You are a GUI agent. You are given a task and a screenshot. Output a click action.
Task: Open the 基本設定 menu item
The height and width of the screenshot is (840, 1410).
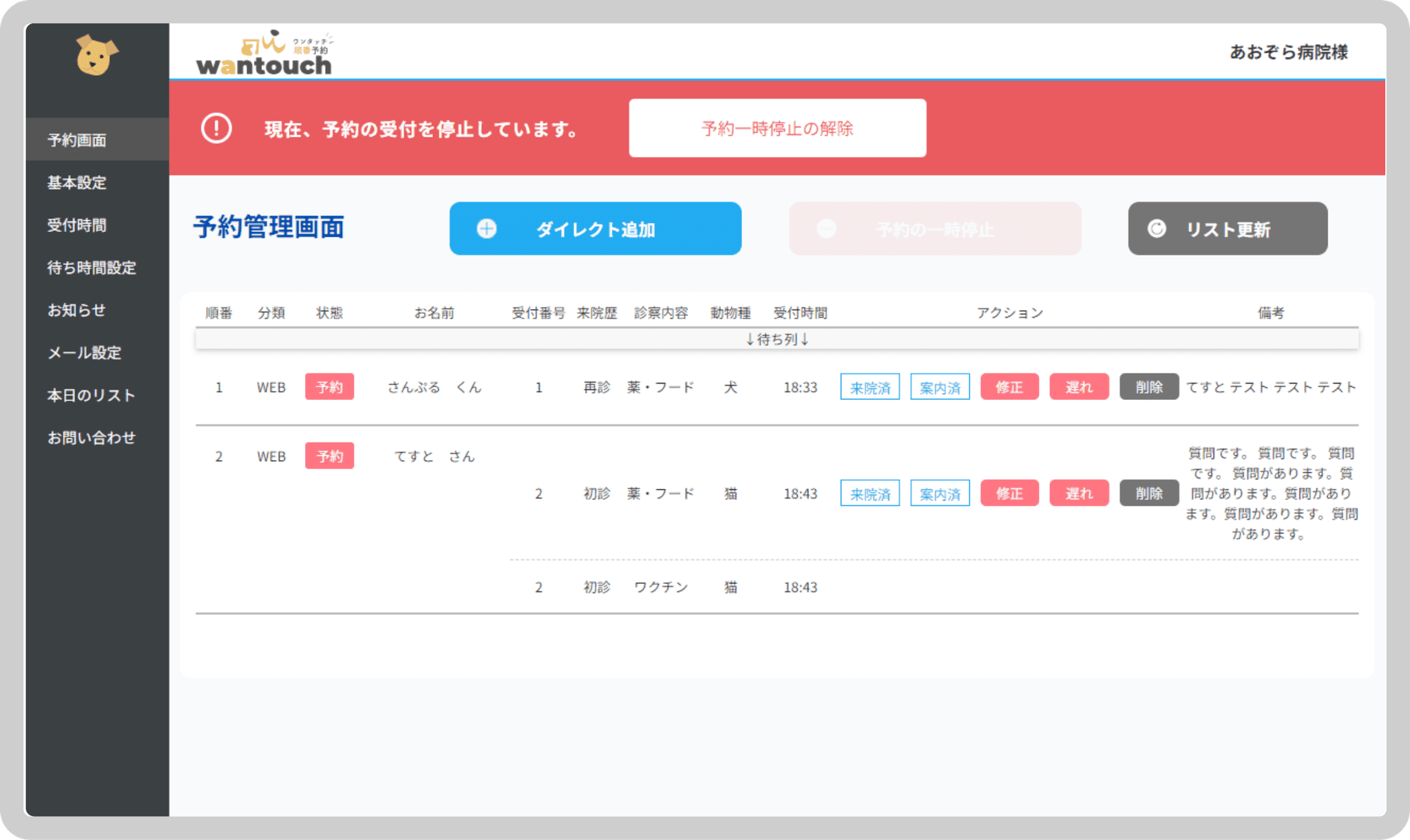77,182
